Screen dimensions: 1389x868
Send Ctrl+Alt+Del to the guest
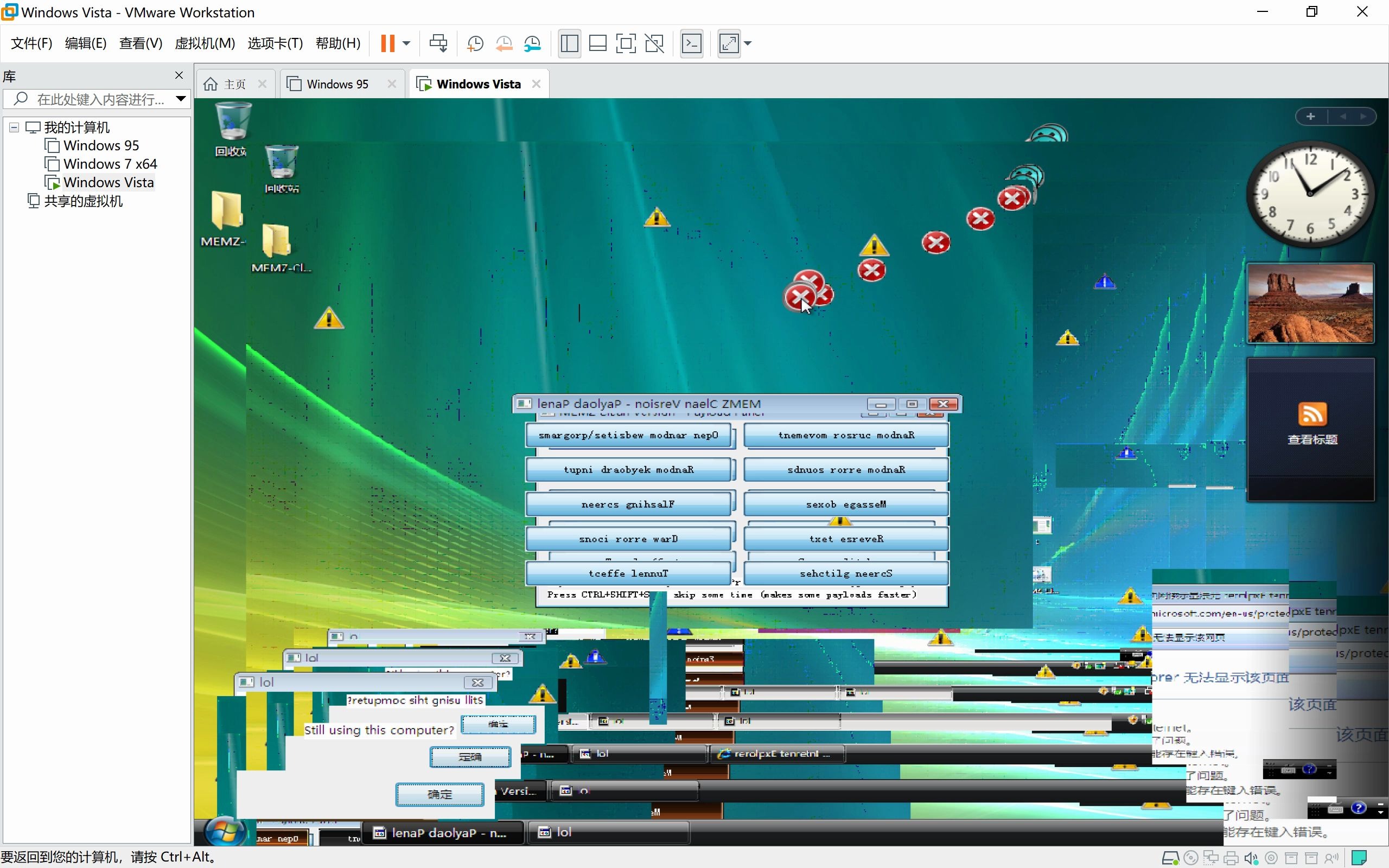438,43
